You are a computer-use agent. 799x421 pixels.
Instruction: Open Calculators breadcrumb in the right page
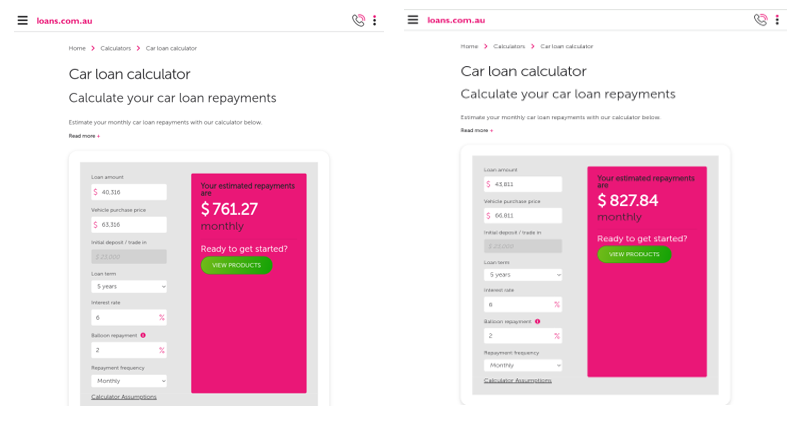[x=509, y=46]
